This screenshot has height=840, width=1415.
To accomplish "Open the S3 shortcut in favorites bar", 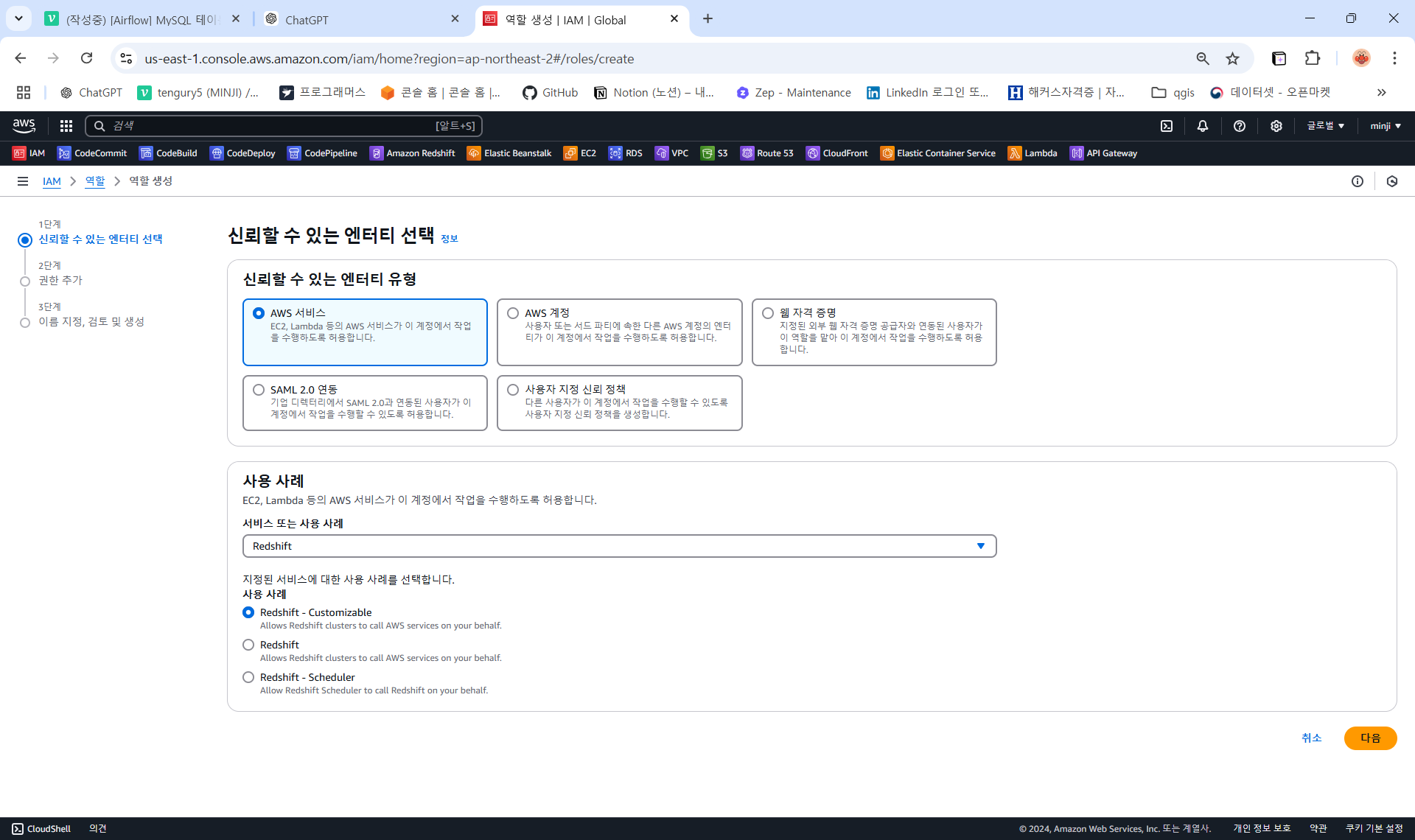I will (x=714, y=153).
